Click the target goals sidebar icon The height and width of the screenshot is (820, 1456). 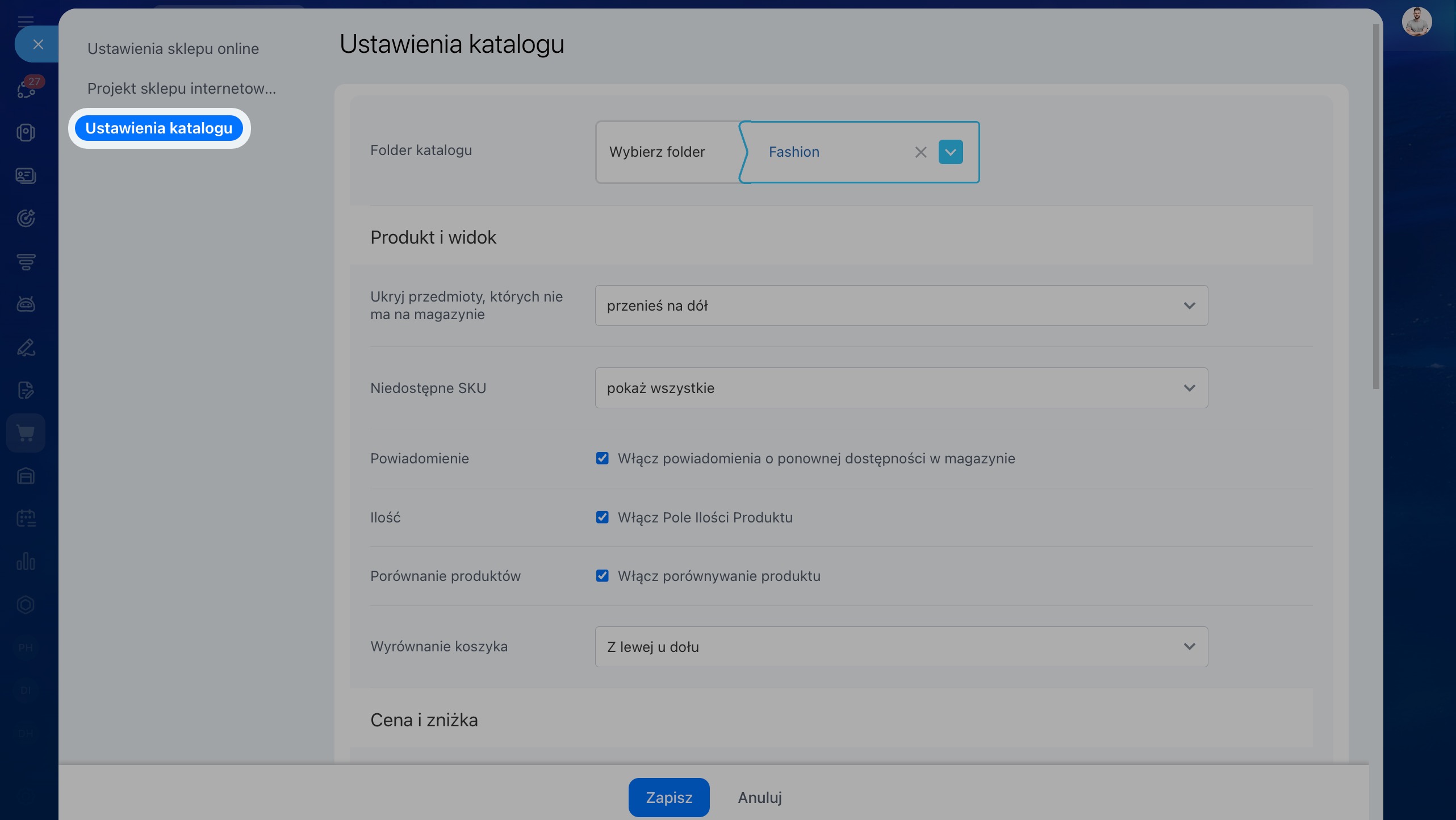click(x=26, y=218)
